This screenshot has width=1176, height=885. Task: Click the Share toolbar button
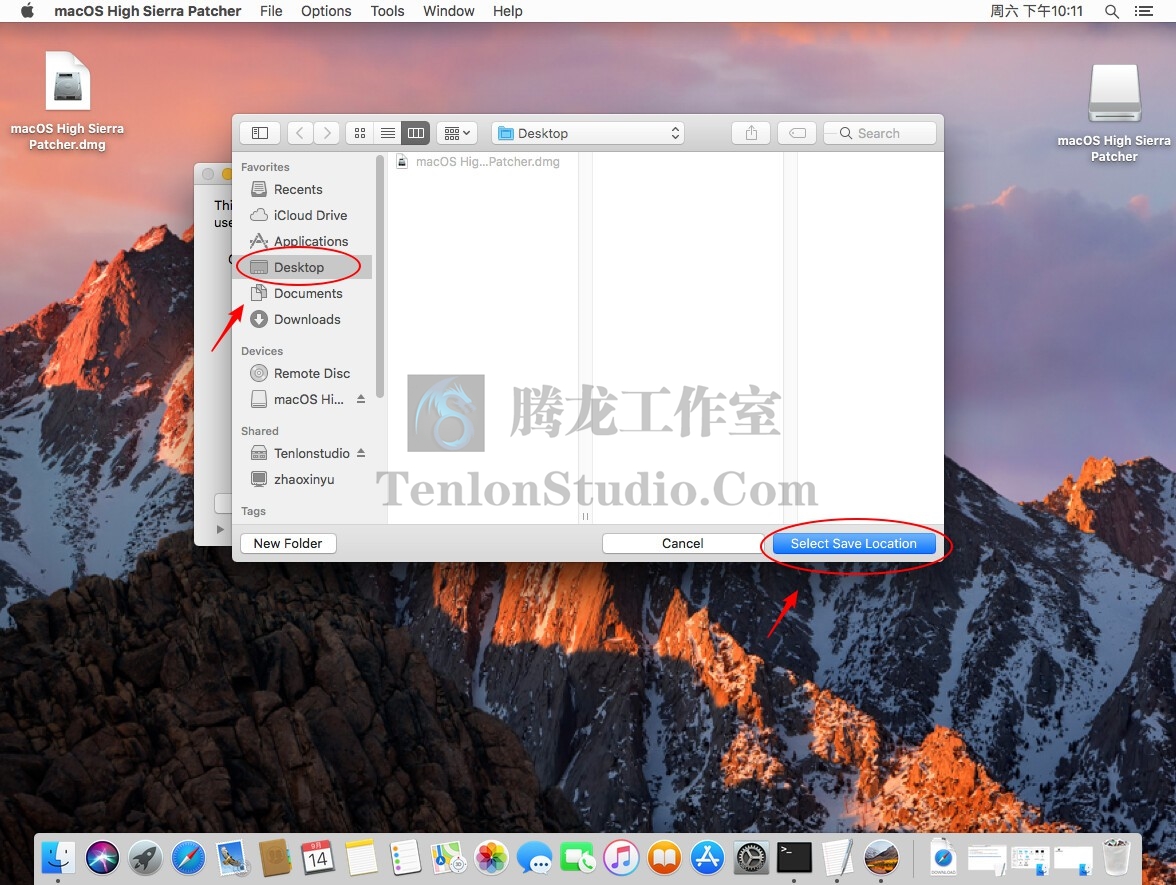point(751,133)
